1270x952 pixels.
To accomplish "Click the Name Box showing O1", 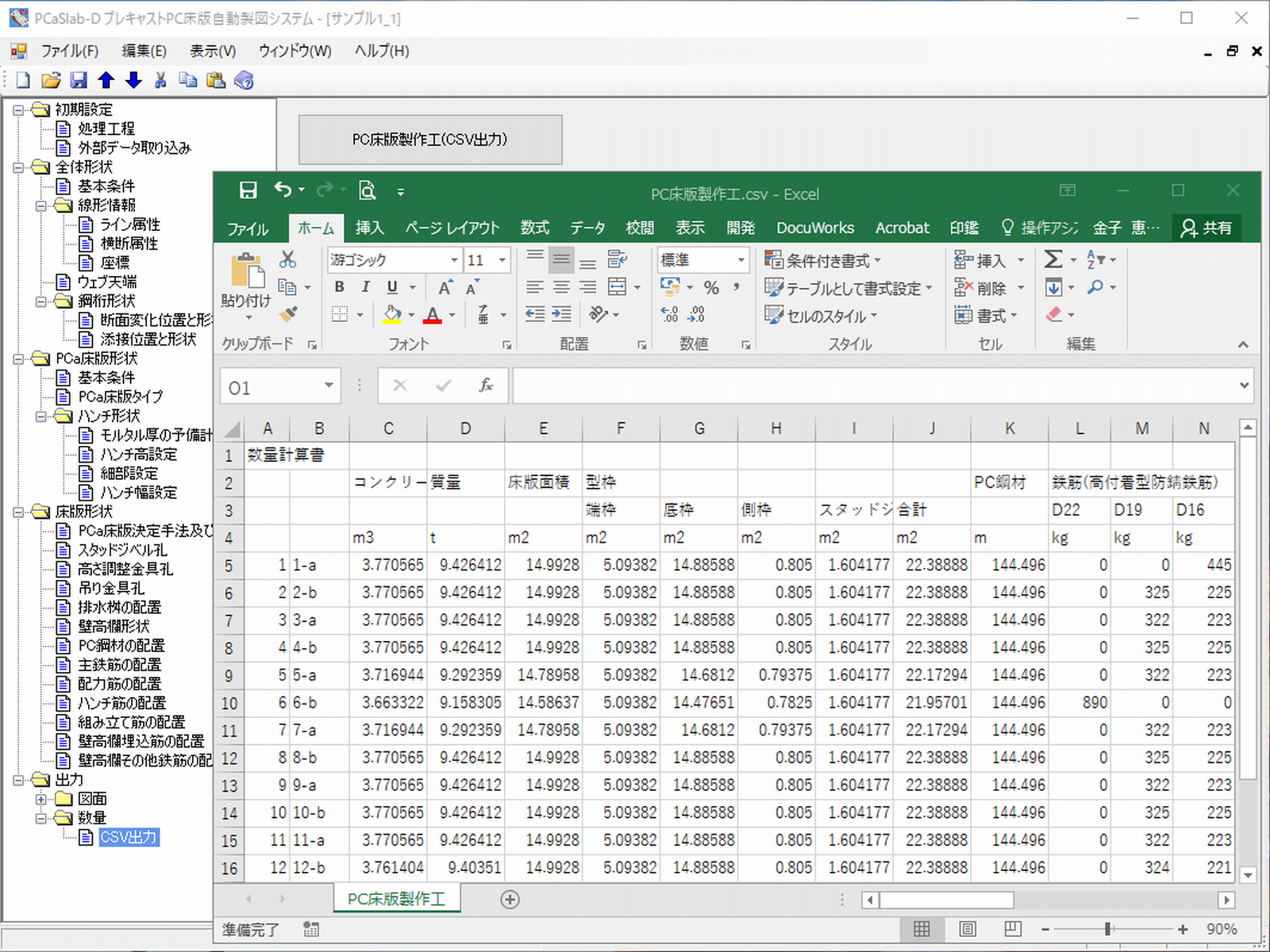I will point(272,387).
